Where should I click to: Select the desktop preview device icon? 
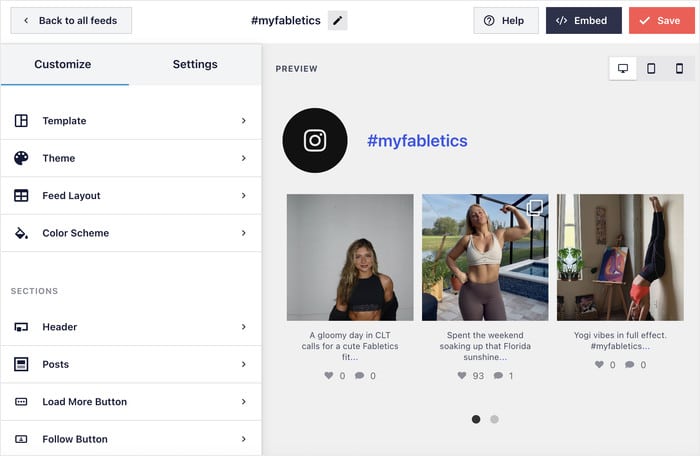pos(623,68)
